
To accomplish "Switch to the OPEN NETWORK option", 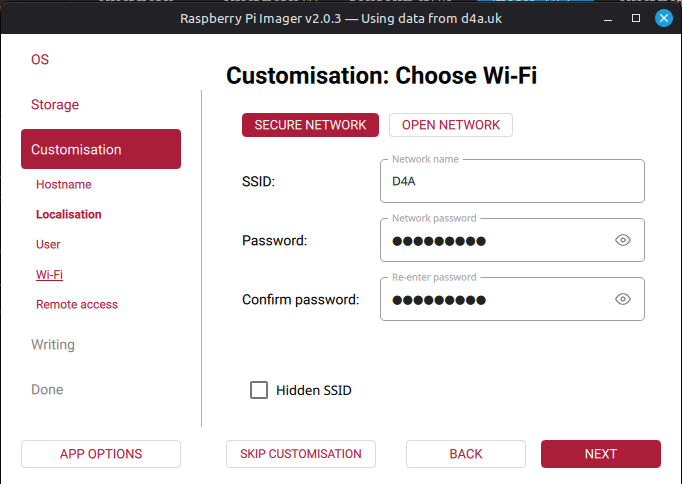I will click(450, 125).
